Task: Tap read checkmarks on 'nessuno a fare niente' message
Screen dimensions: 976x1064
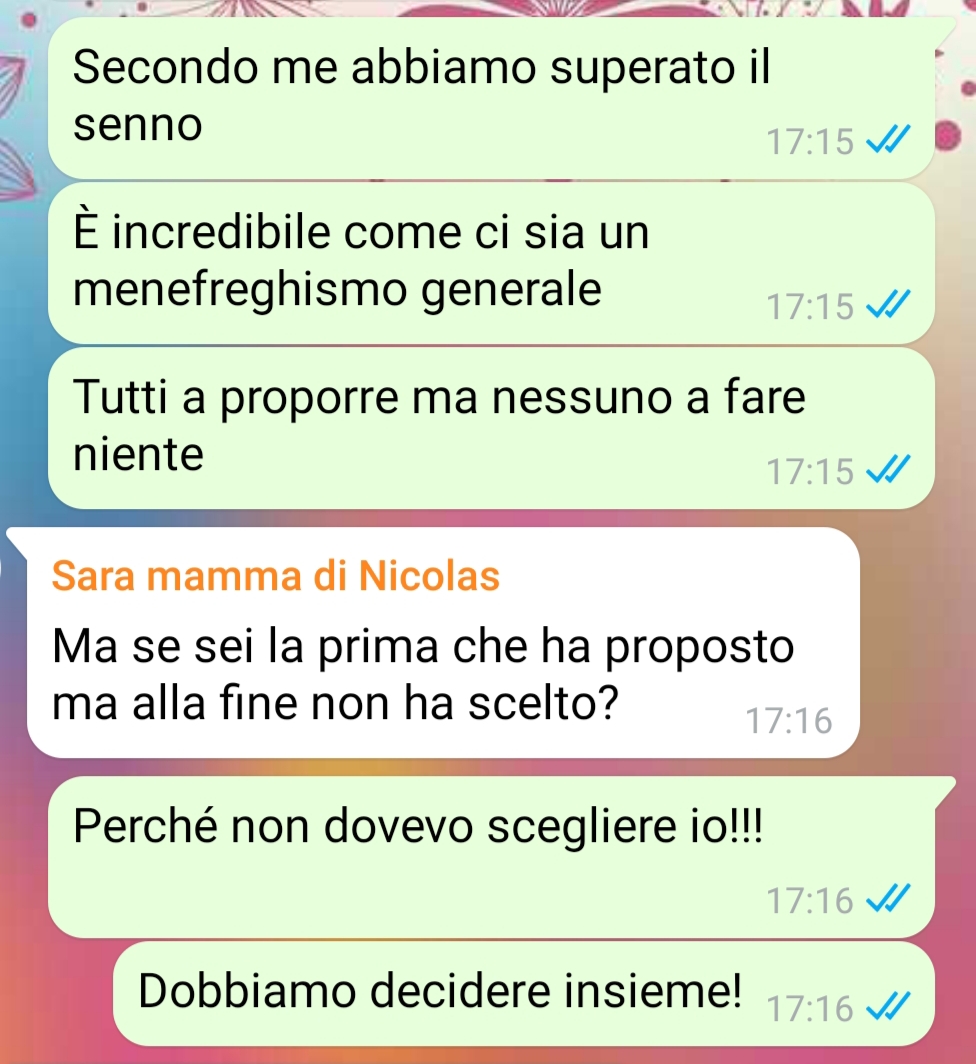Action: (x=888, y=470)
